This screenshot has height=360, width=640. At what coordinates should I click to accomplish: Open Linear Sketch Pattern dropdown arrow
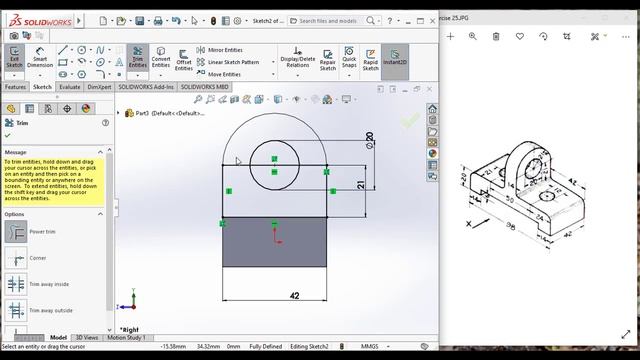pyautogui.click(x=273, y=62)
